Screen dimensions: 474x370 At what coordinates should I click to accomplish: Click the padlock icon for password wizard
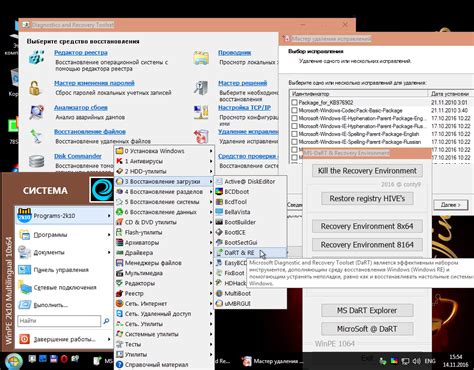[34, 88]
